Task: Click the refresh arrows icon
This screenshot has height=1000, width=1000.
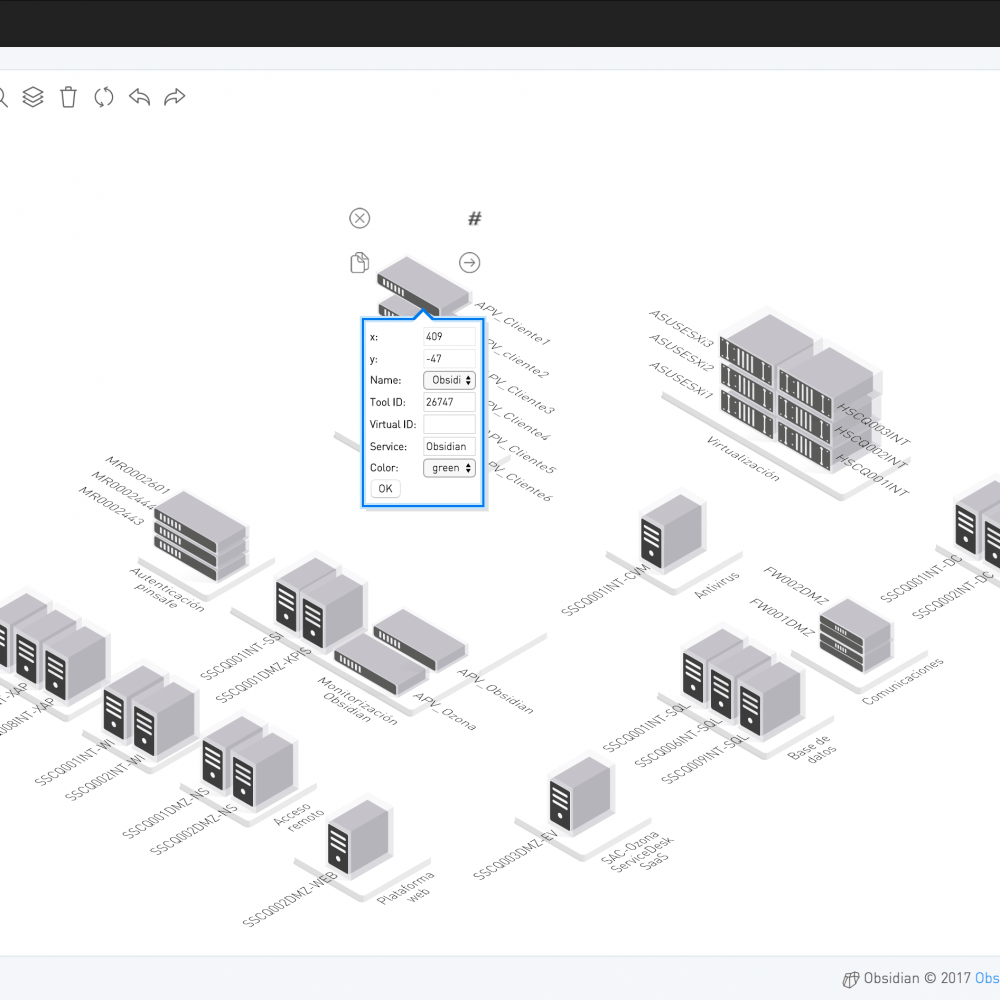Action: 104,97
